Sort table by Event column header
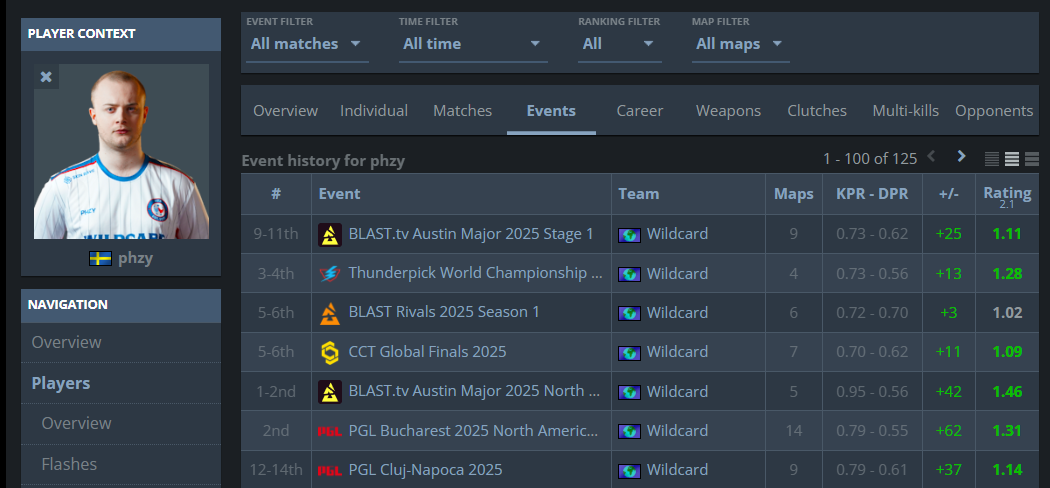 (x=461, y=194)
